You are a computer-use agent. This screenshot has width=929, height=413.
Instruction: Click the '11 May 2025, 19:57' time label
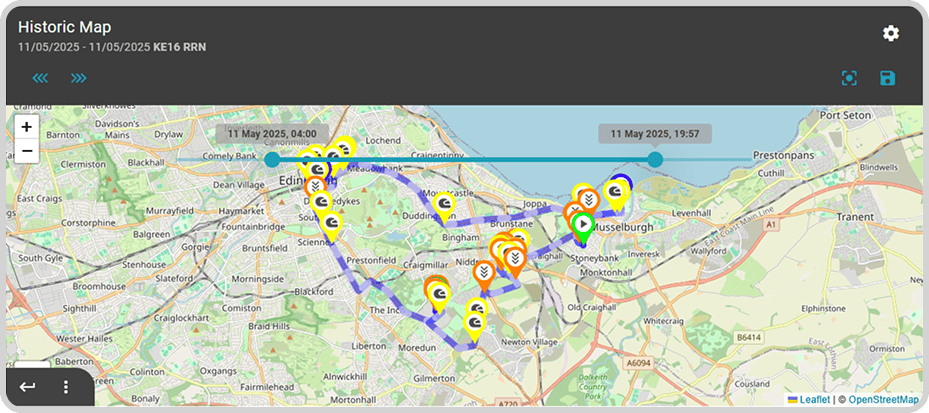(x=655, y=133)
